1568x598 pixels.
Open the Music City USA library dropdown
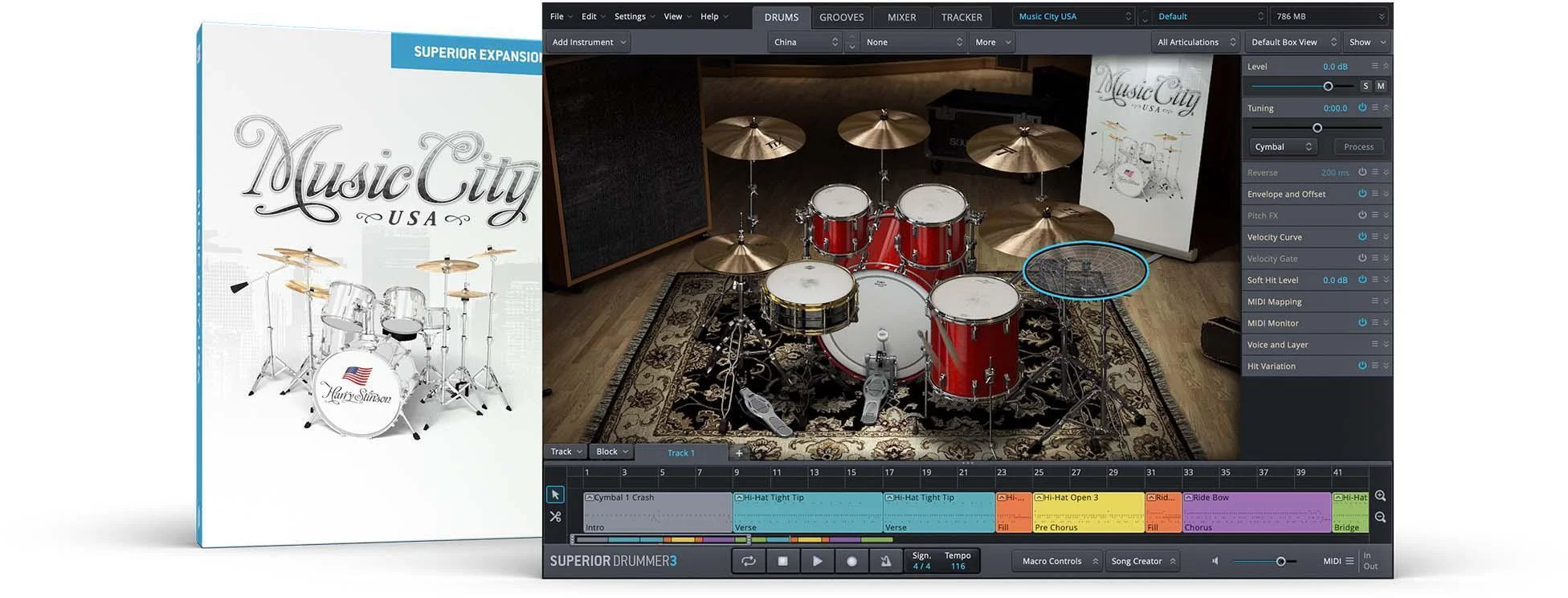point(1073,16)
